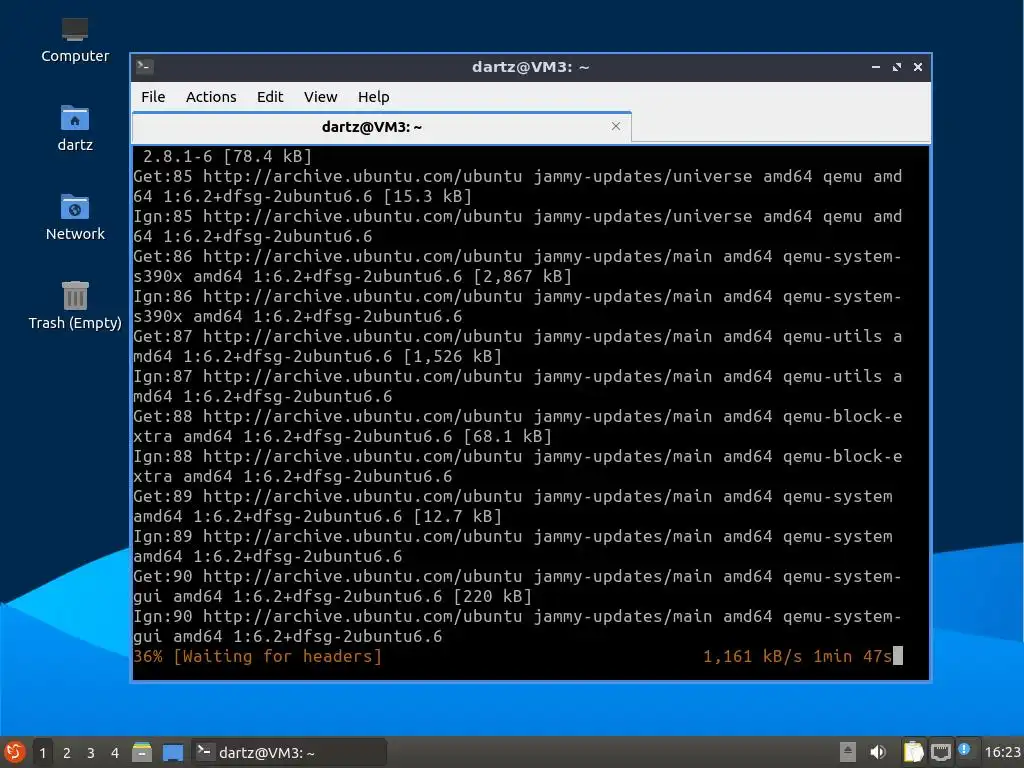Open the View menu
Screen dimensions: 1024x768
pyautogui.click(x=320, y=97)
